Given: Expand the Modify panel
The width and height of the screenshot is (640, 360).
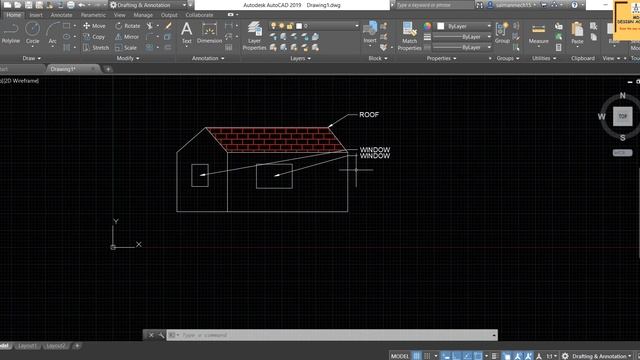Looking at the screenshot, I should coord(128,58).
